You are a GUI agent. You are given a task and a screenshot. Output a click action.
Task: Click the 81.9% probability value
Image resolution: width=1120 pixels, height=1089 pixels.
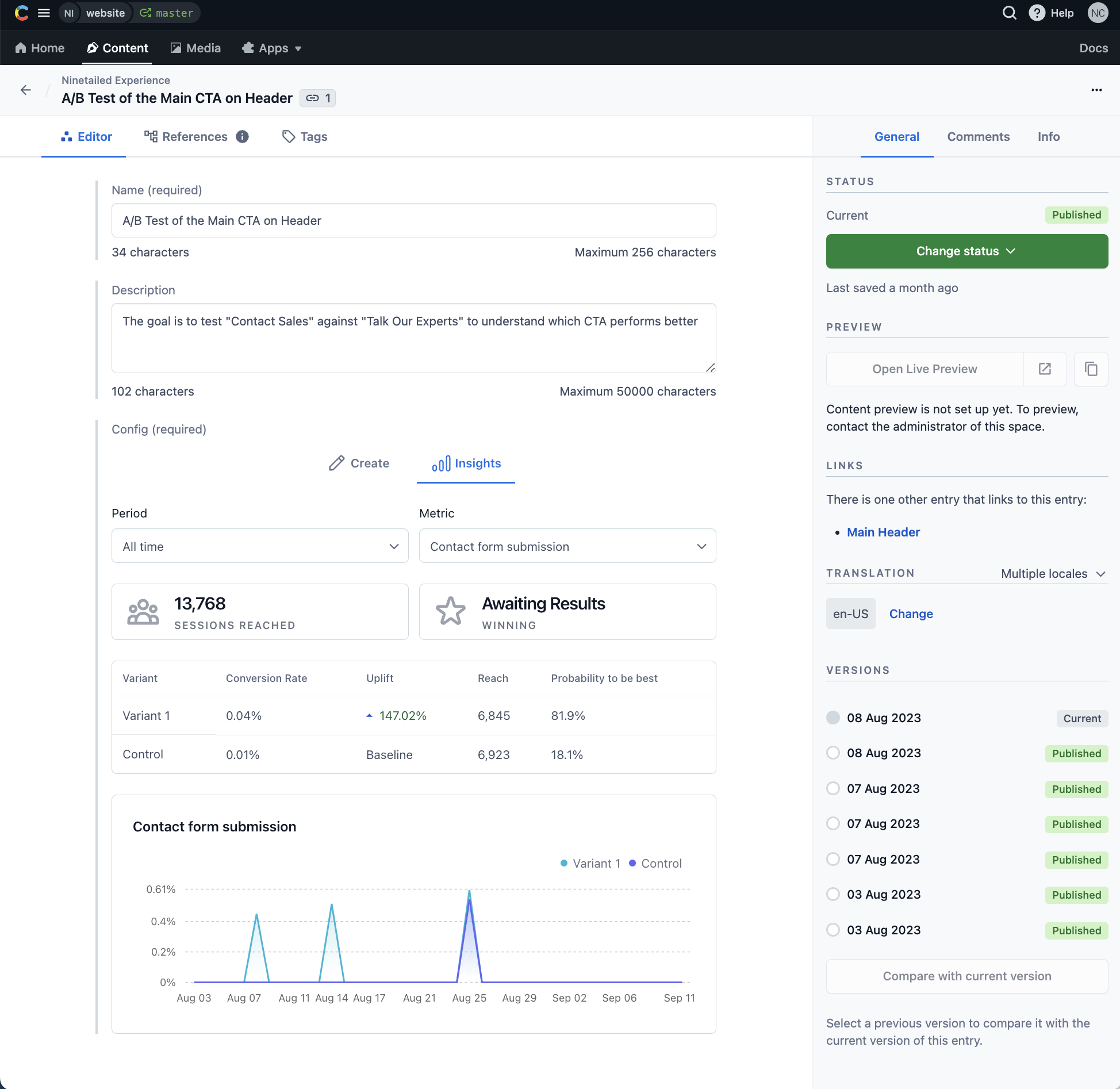coord(567,716)
